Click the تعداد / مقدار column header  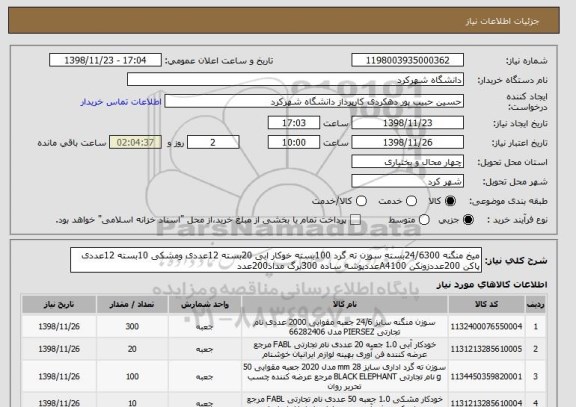click(132, 305)
